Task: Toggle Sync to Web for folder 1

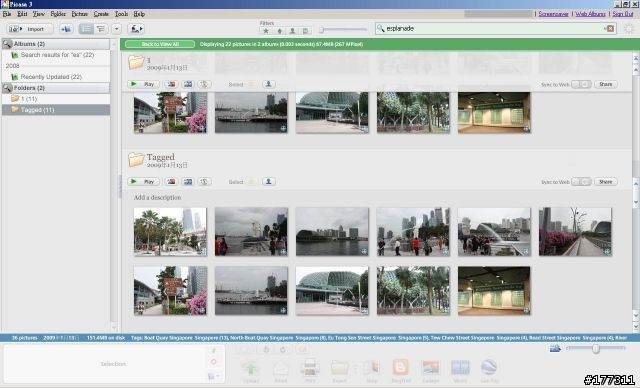Action: click(581, 84)
